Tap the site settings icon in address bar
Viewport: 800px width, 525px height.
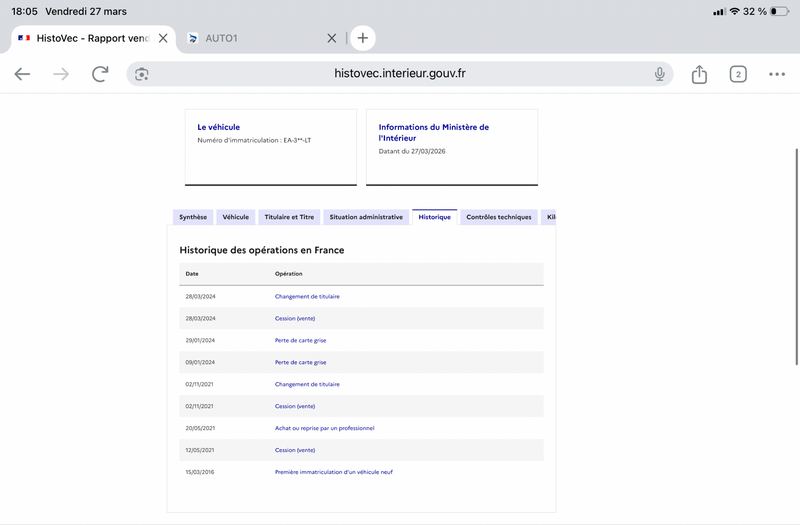tap(142, 74)
